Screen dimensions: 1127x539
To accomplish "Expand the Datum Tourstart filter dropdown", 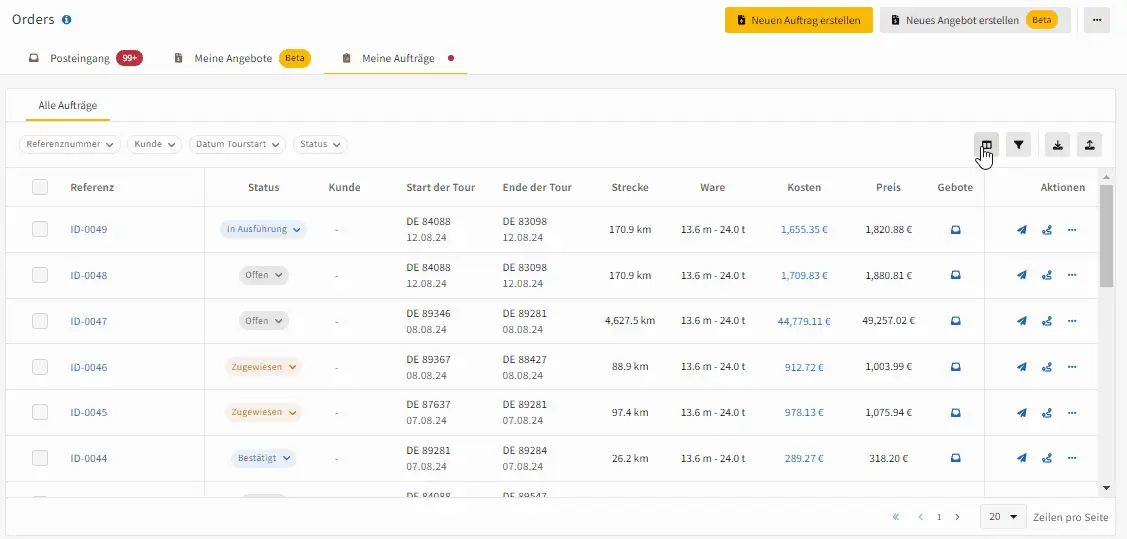I will coord(237,144).
